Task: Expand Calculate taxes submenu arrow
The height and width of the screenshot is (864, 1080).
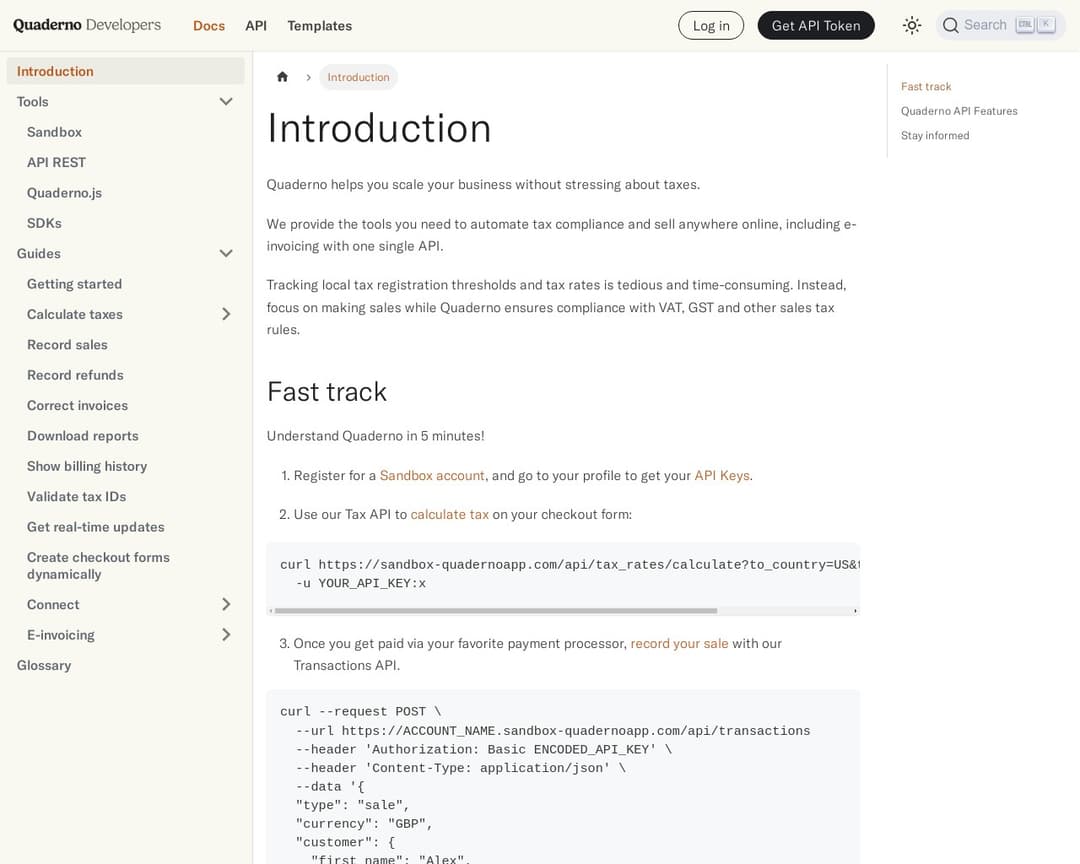Action: (226, 314)
